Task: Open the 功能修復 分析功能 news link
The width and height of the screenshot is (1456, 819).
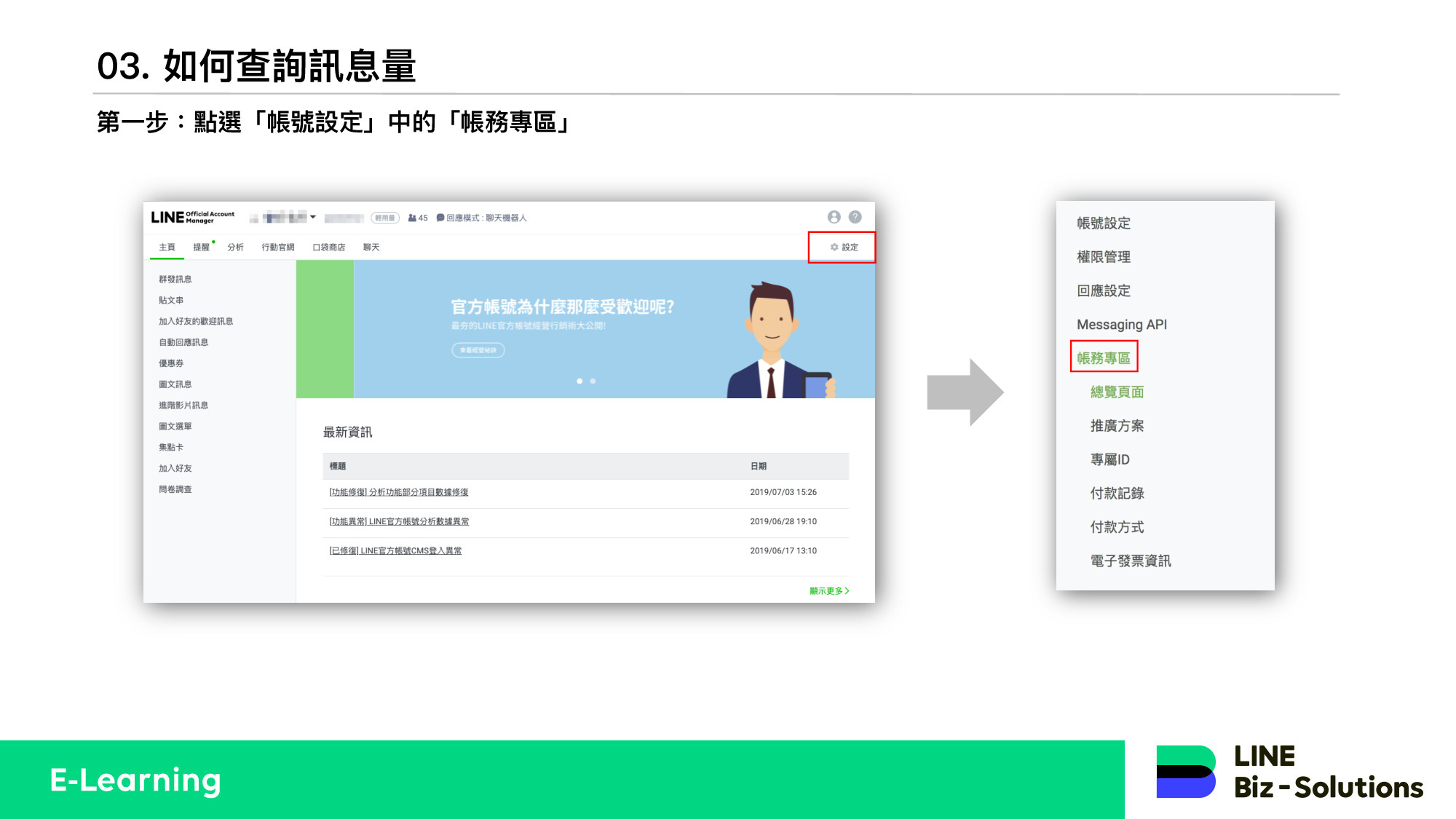Action: pyautogui.click(x=399, y=492)
